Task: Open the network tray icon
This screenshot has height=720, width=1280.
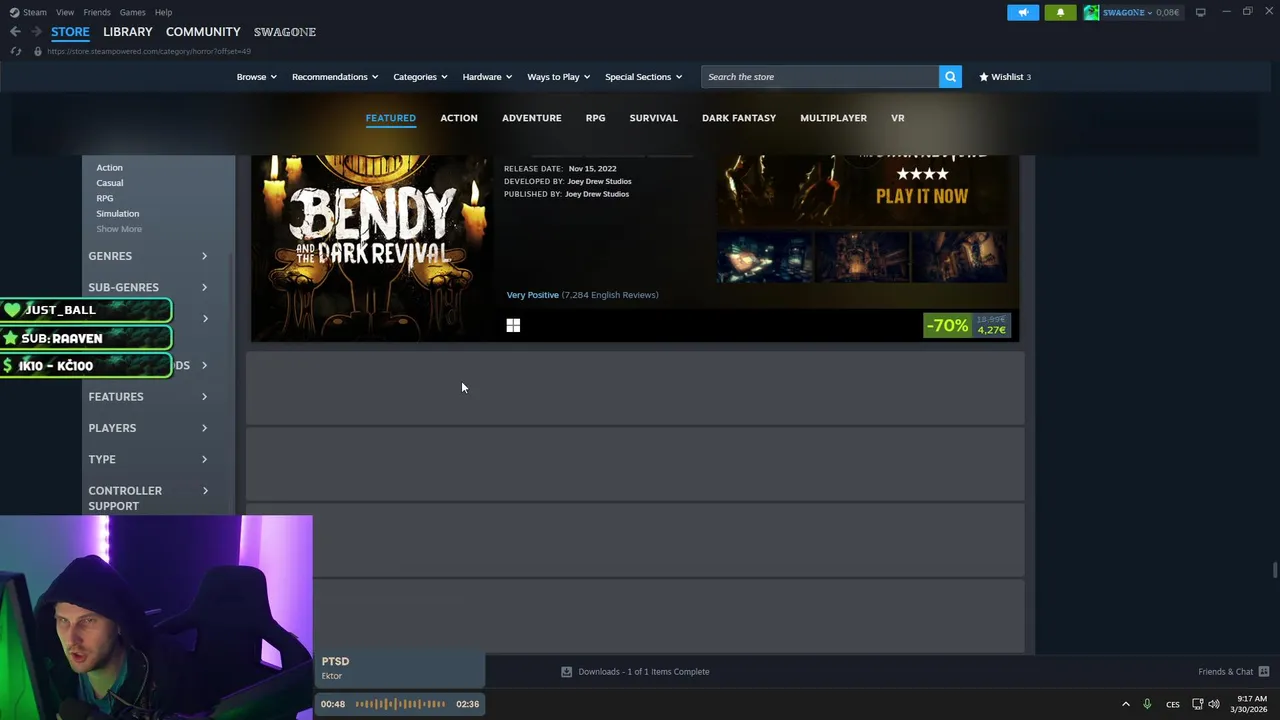Action: [1197, 704]
